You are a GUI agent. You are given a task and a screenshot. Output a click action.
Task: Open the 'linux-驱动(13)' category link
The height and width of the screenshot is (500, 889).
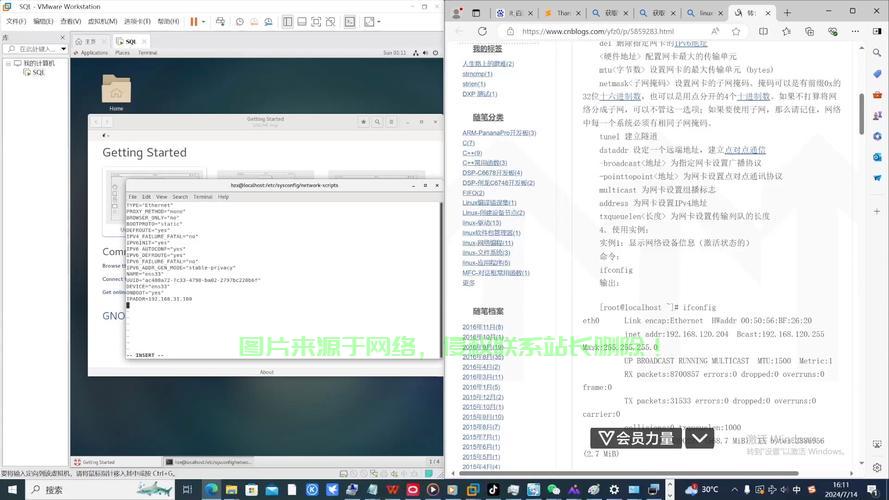click(x=481, y=223)
